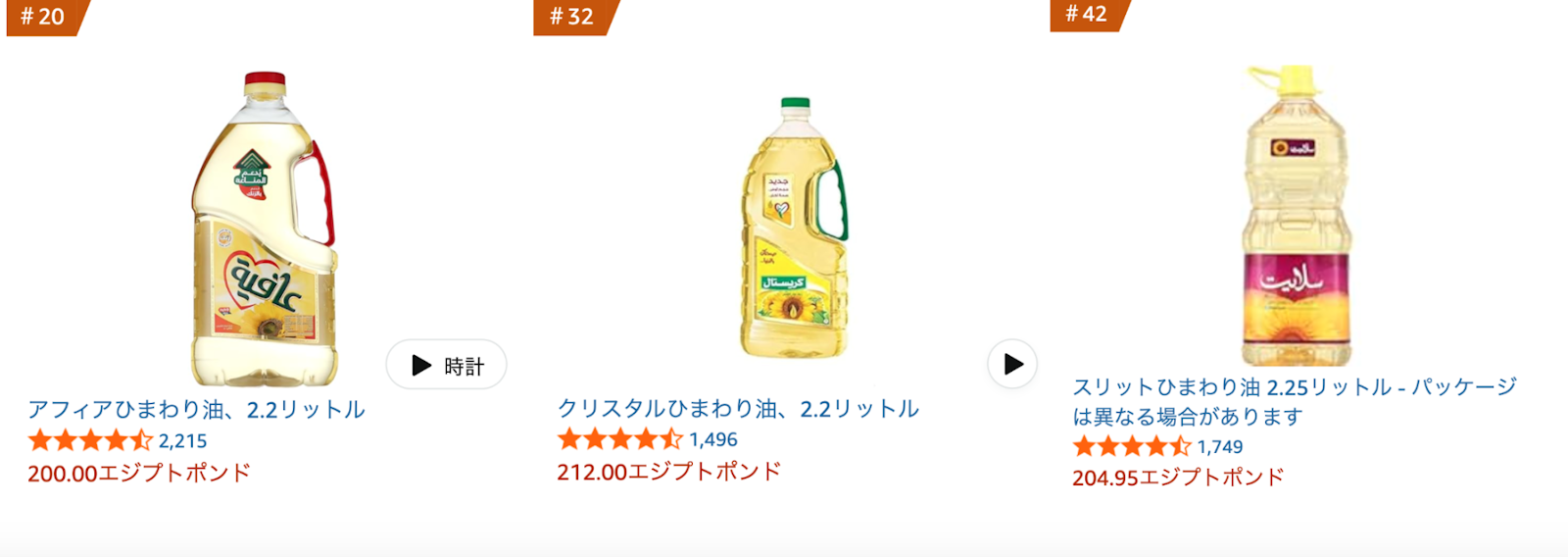Click the star rating of Crystal oil
Screen dimensions: 1568x557
click(x=619, y=439)
